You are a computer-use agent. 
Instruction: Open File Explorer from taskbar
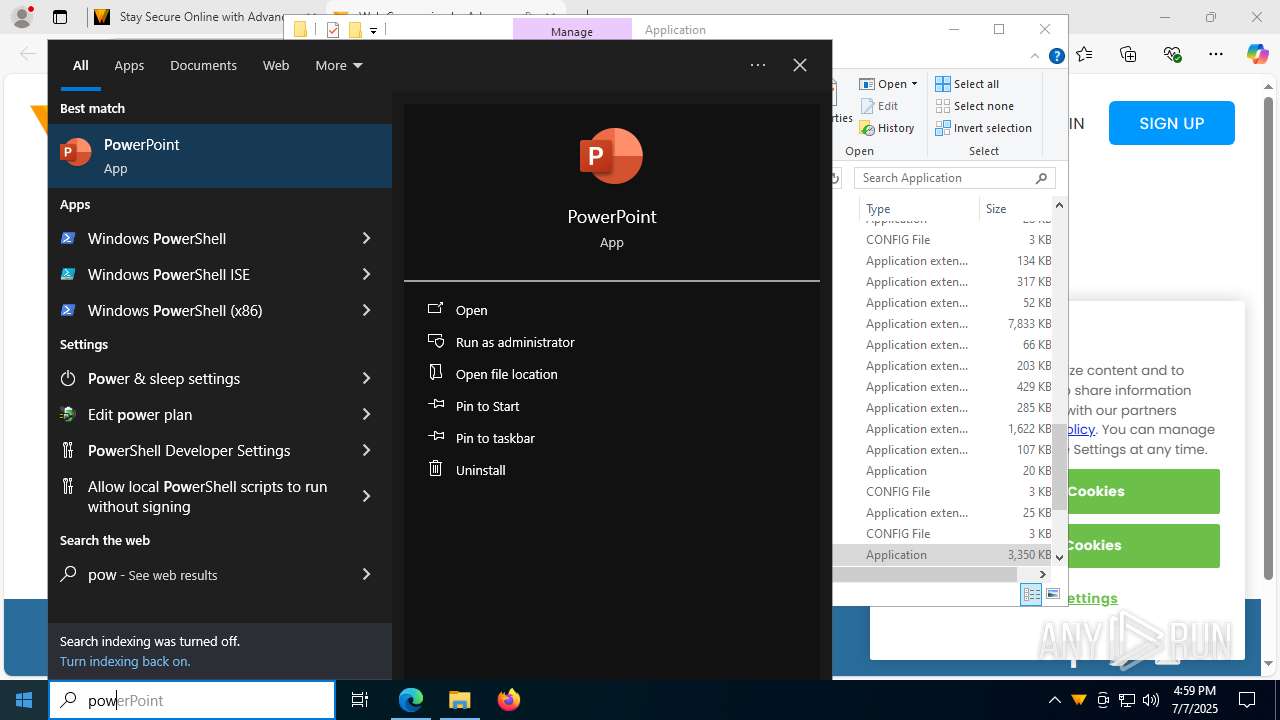tap(459, 700)
